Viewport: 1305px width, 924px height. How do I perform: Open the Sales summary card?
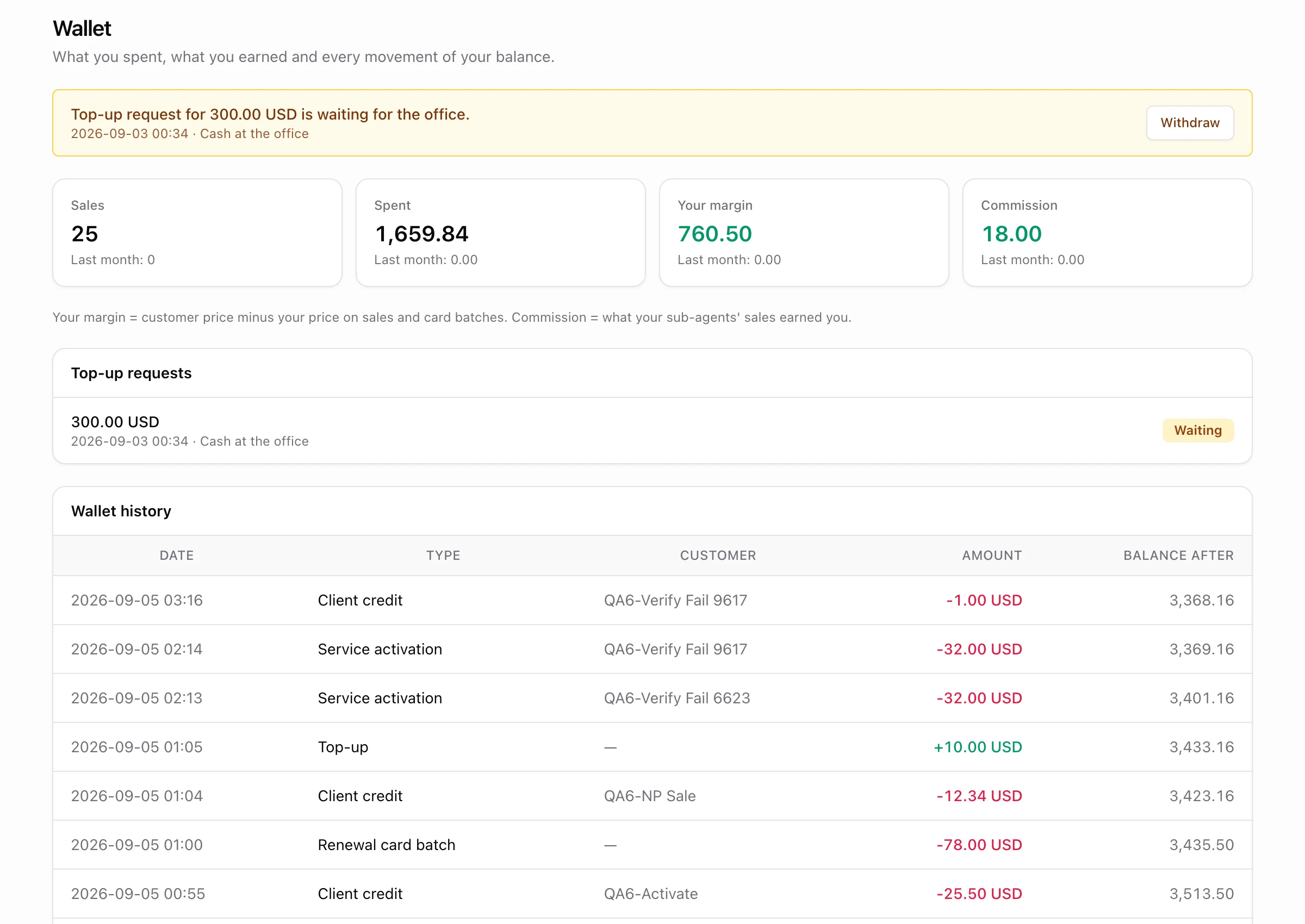tap(197, 233)
